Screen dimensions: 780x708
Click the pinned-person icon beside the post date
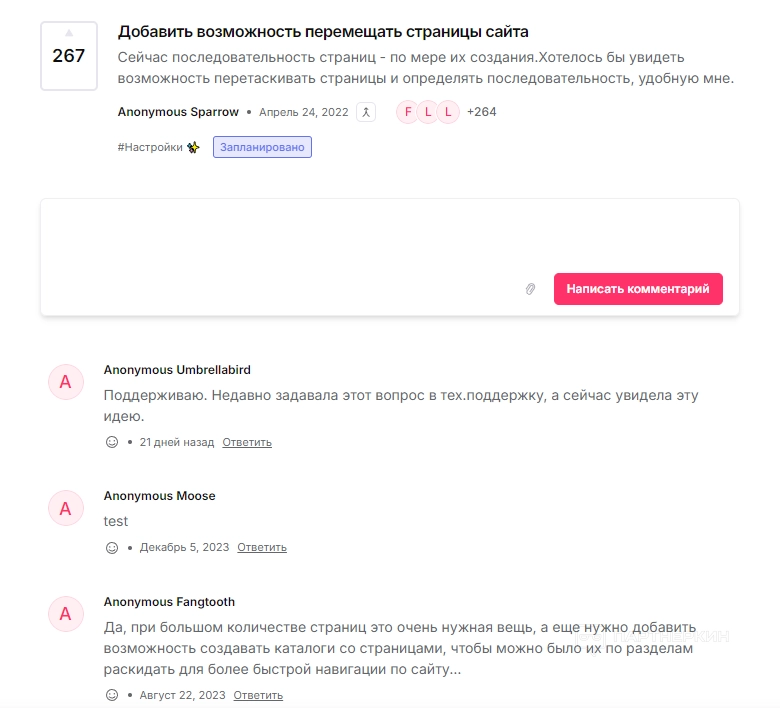366,112
